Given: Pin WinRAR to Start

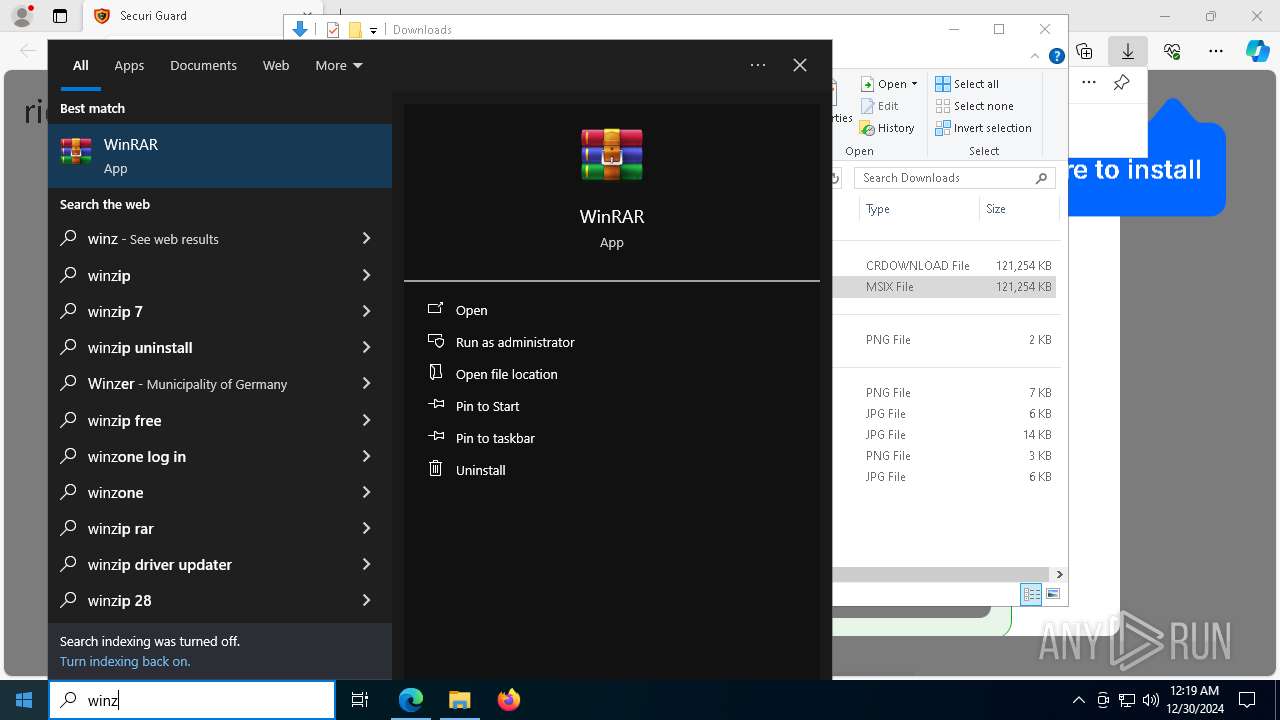Looking at the screenshot, I should pos(487,406).
